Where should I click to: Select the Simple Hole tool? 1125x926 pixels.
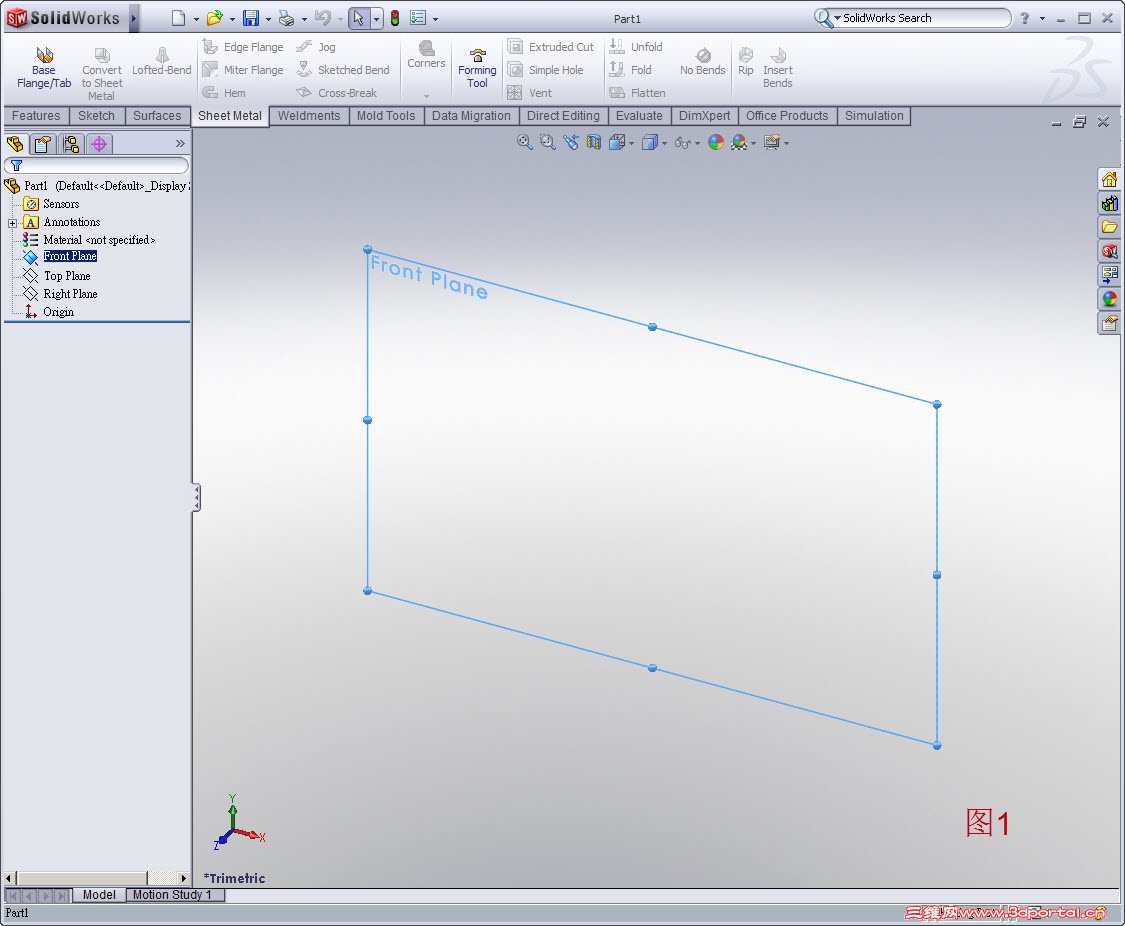(545, 70)
